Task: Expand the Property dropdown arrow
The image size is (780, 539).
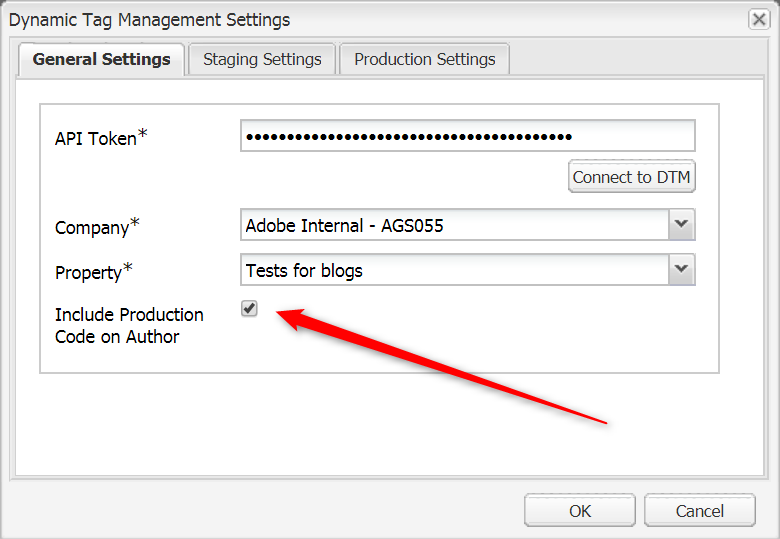Action: [681, 269]
